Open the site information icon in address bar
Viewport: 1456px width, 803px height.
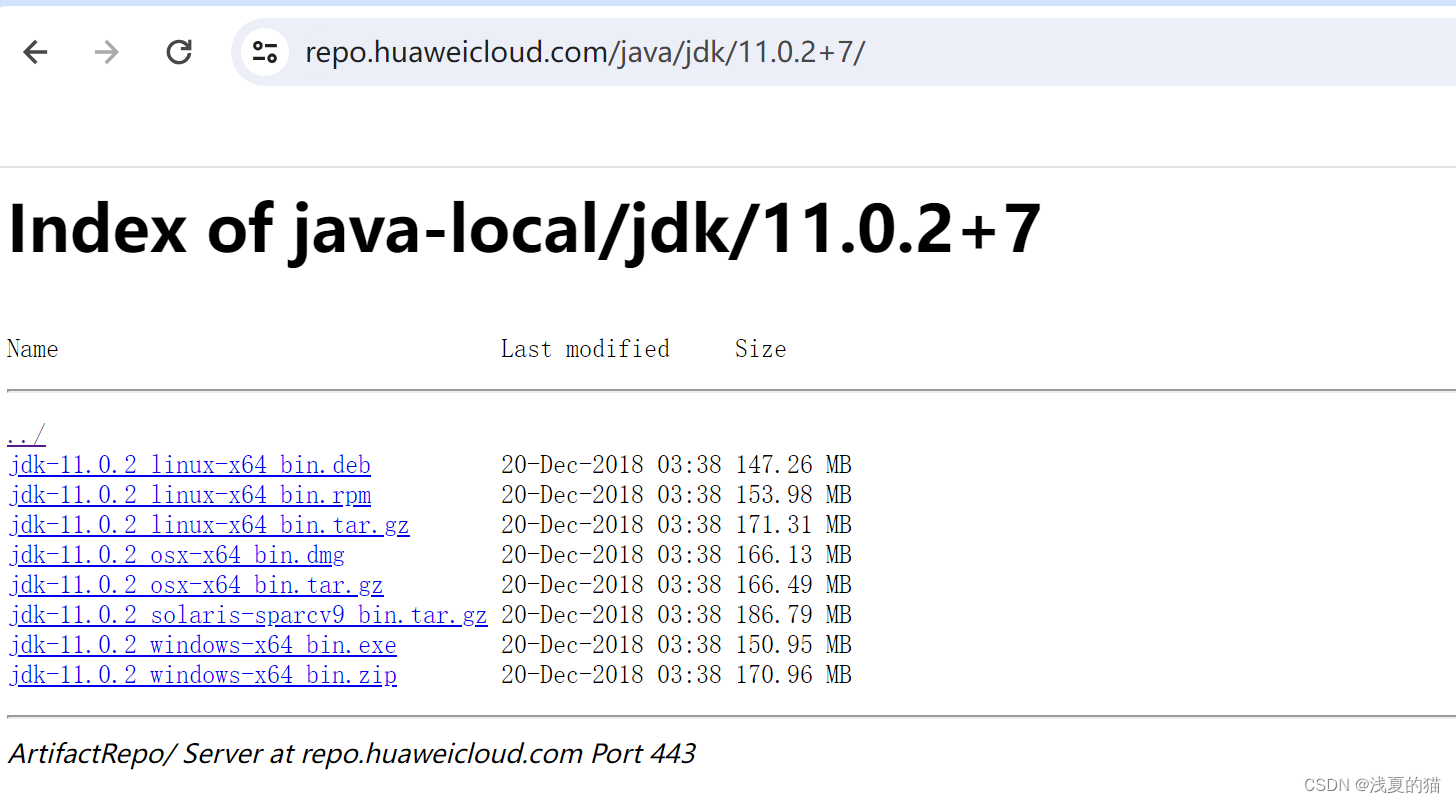pos(264,52)
